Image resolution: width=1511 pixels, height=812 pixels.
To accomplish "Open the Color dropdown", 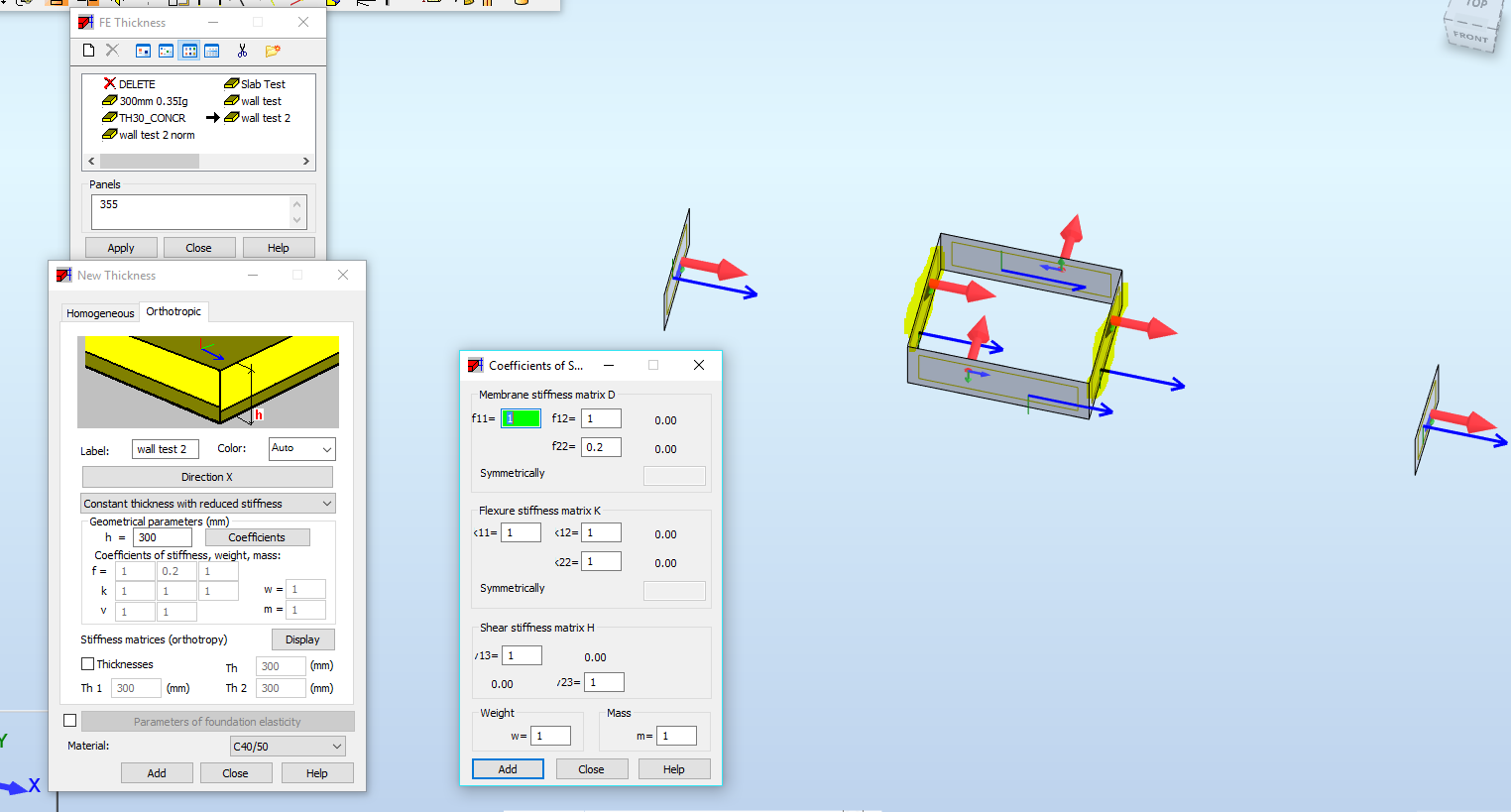I will [301, 448].
